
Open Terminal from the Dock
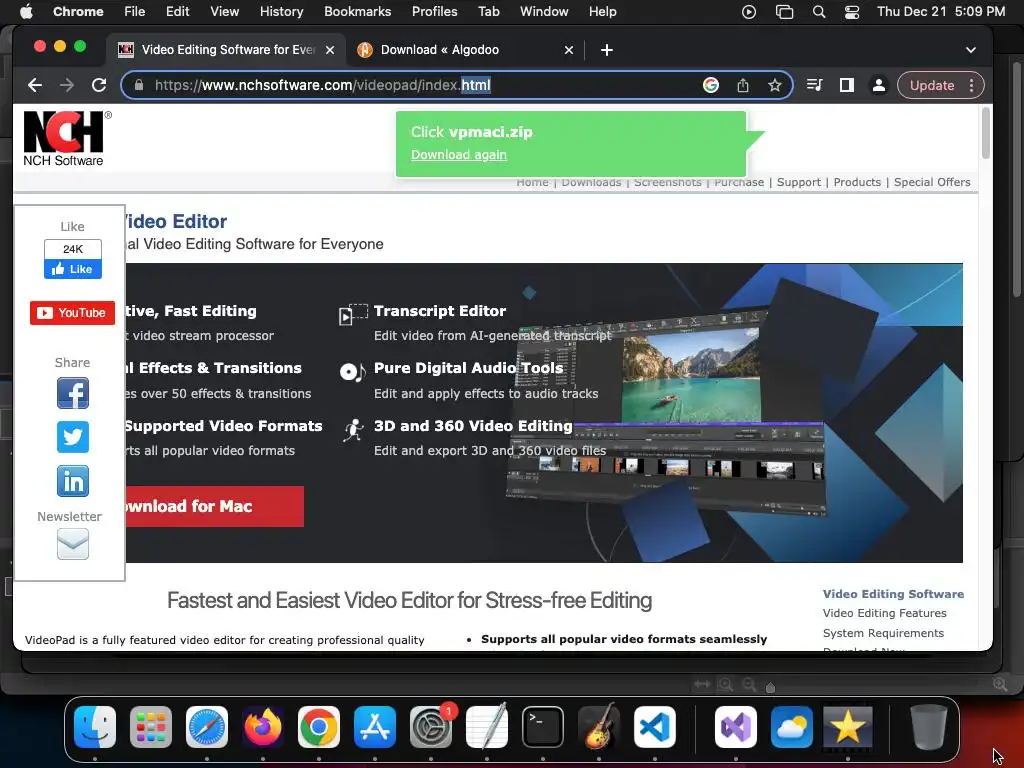(543, 727)
